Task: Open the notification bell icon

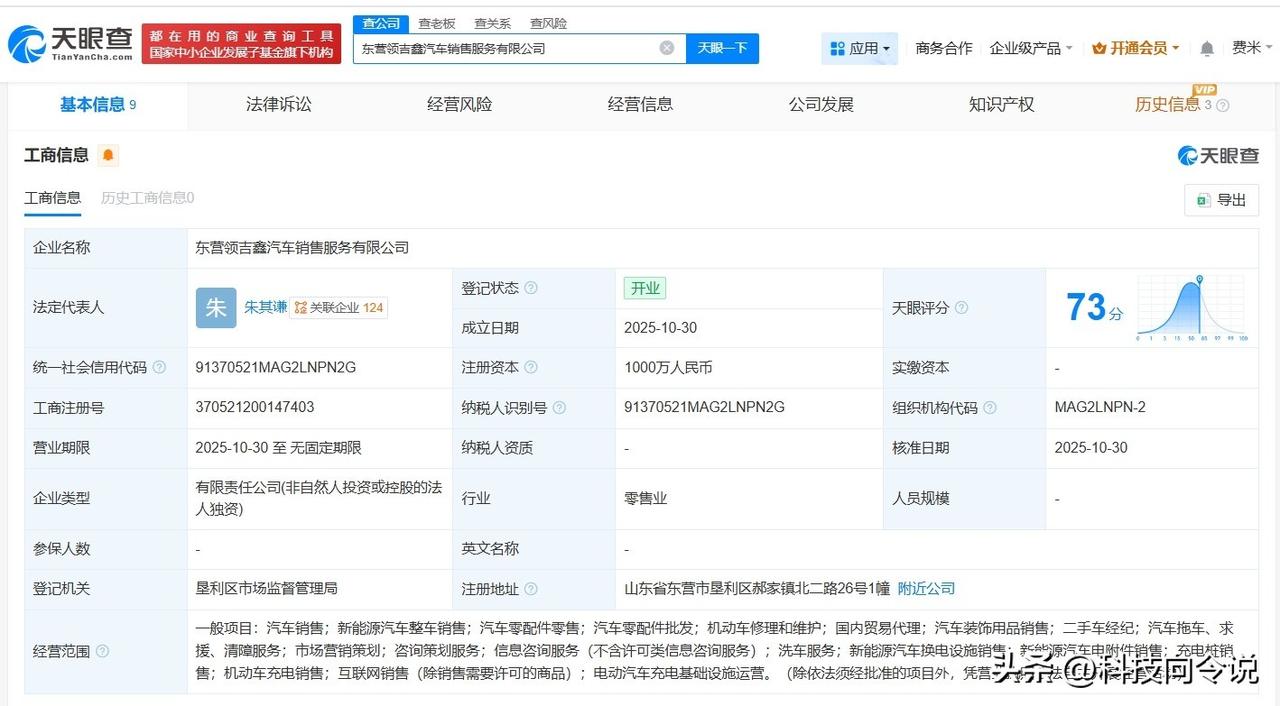Action: 1206,47
